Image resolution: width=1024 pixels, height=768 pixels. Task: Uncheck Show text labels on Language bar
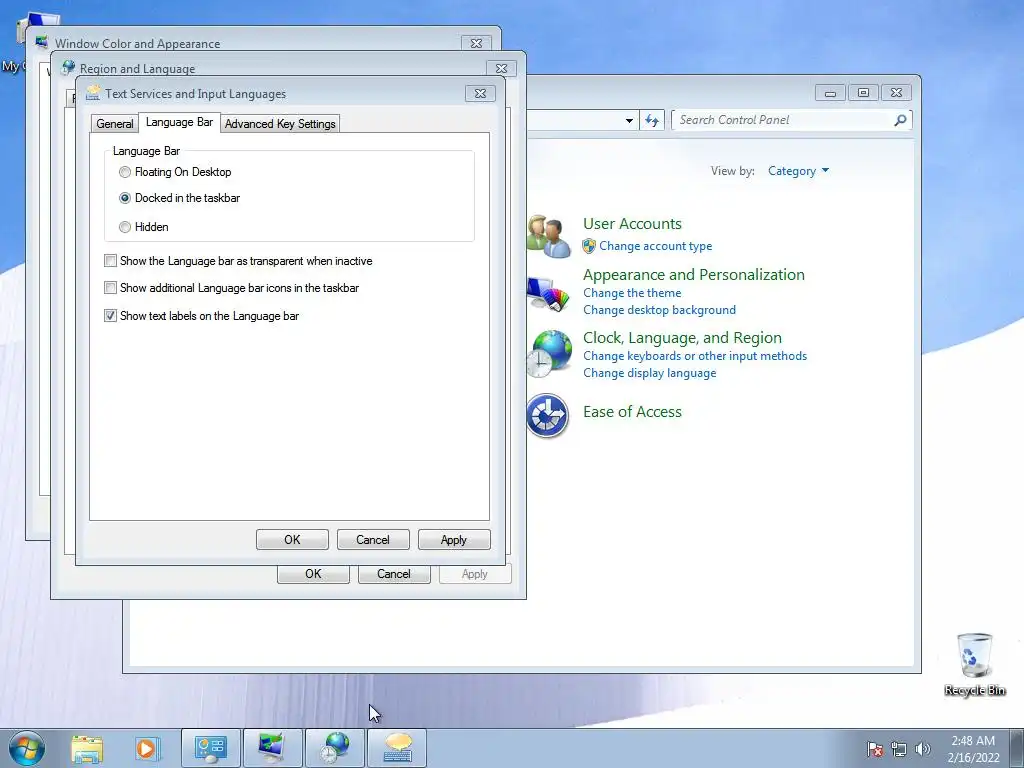(110, 316)
